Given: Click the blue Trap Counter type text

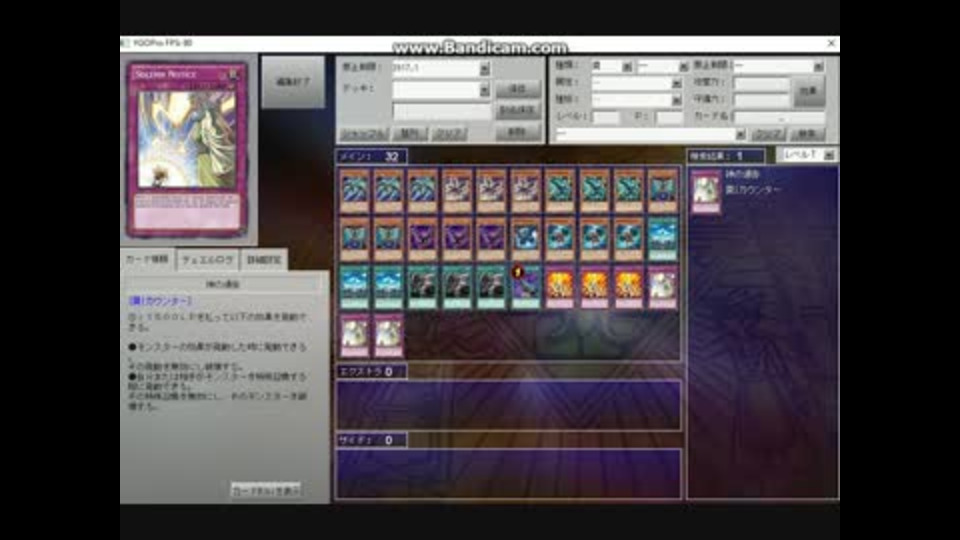Looking at the screenshot, I should [160, 301].
